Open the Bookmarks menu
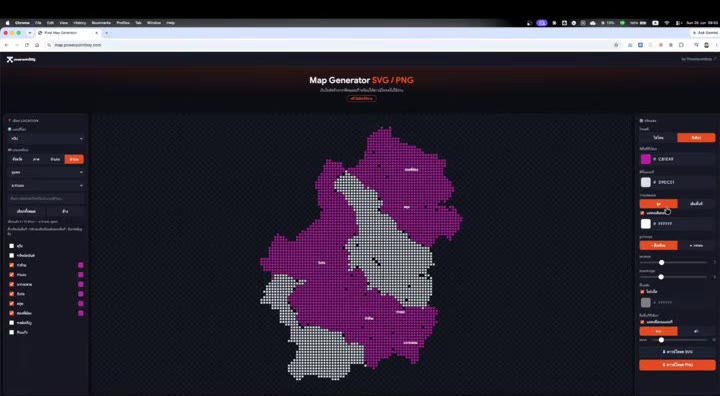Screen dimensions: 720x396 pyautogui.click(x=101, y=23)
